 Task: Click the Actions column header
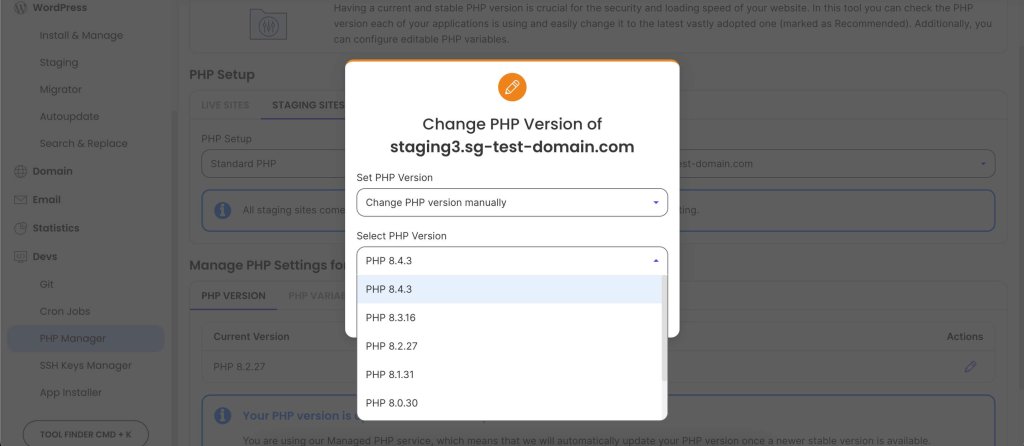965,337
